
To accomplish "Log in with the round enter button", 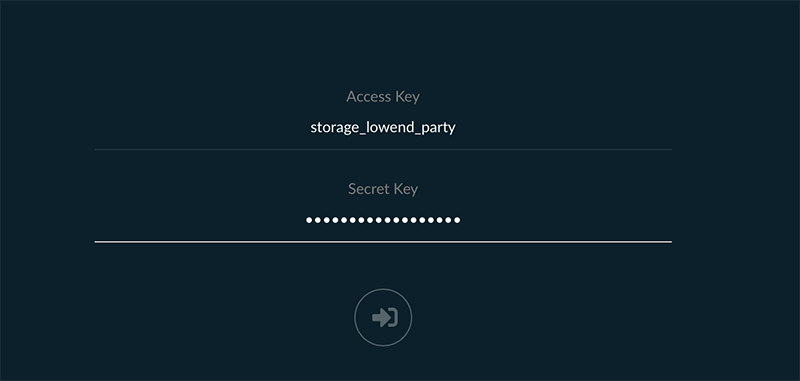I will tap(383, 318).
